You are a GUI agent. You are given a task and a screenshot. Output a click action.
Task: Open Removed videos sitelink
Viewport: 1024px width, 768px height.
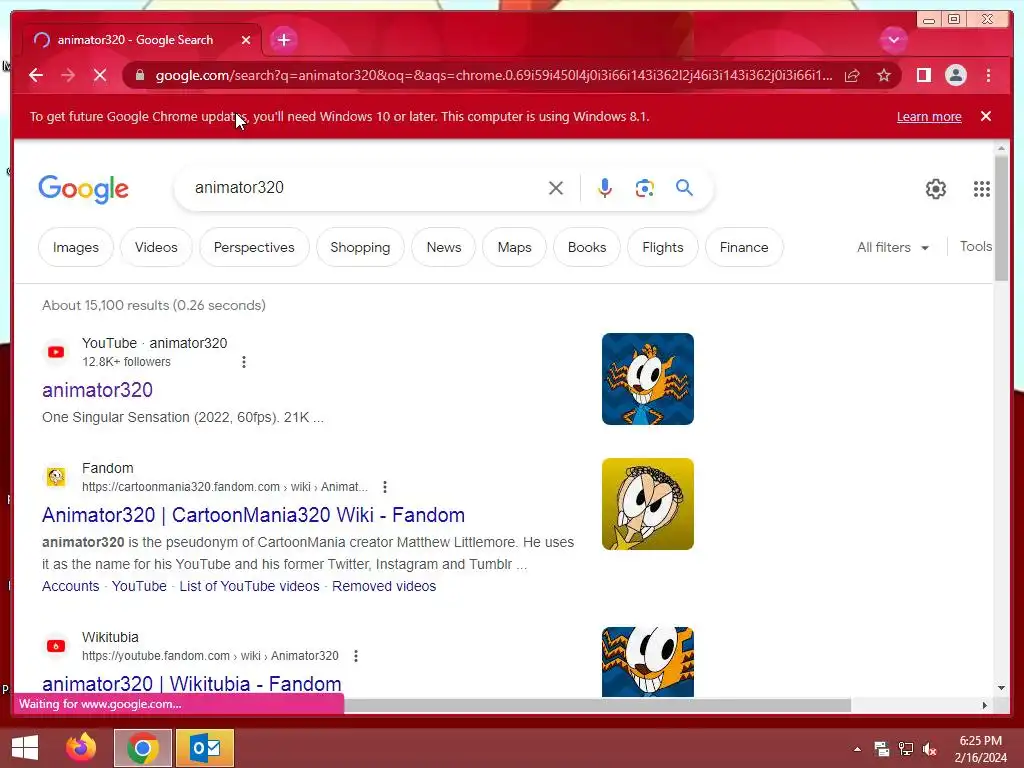pos(384,586)
